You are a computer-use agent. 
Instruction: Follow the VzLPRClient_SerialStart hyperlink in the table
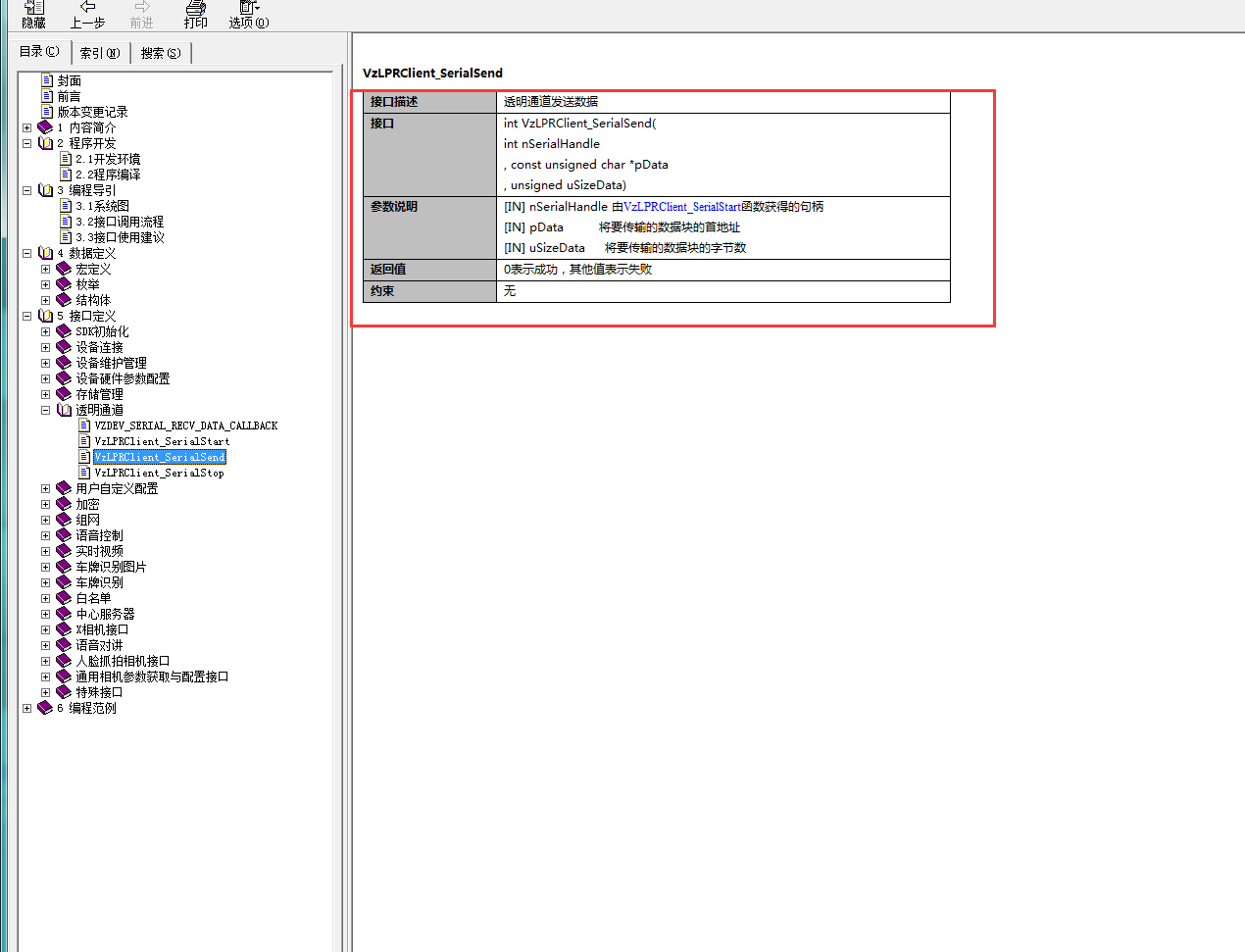click(681, 207)
